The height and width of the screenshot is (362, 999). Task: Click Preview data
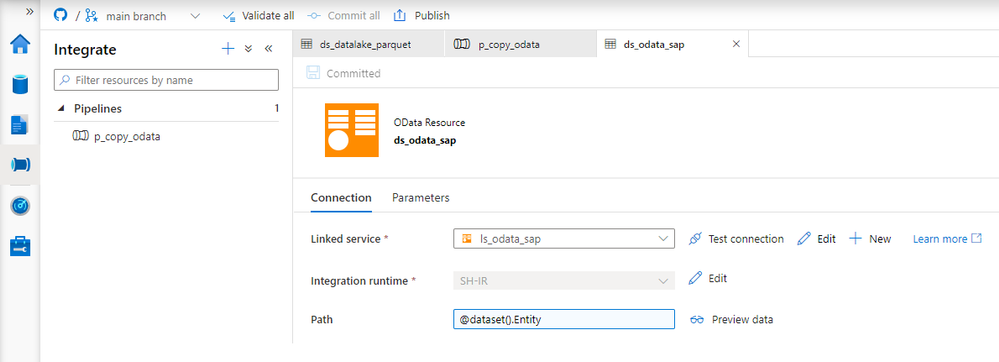pyautogui.click(x=731, y=319)
